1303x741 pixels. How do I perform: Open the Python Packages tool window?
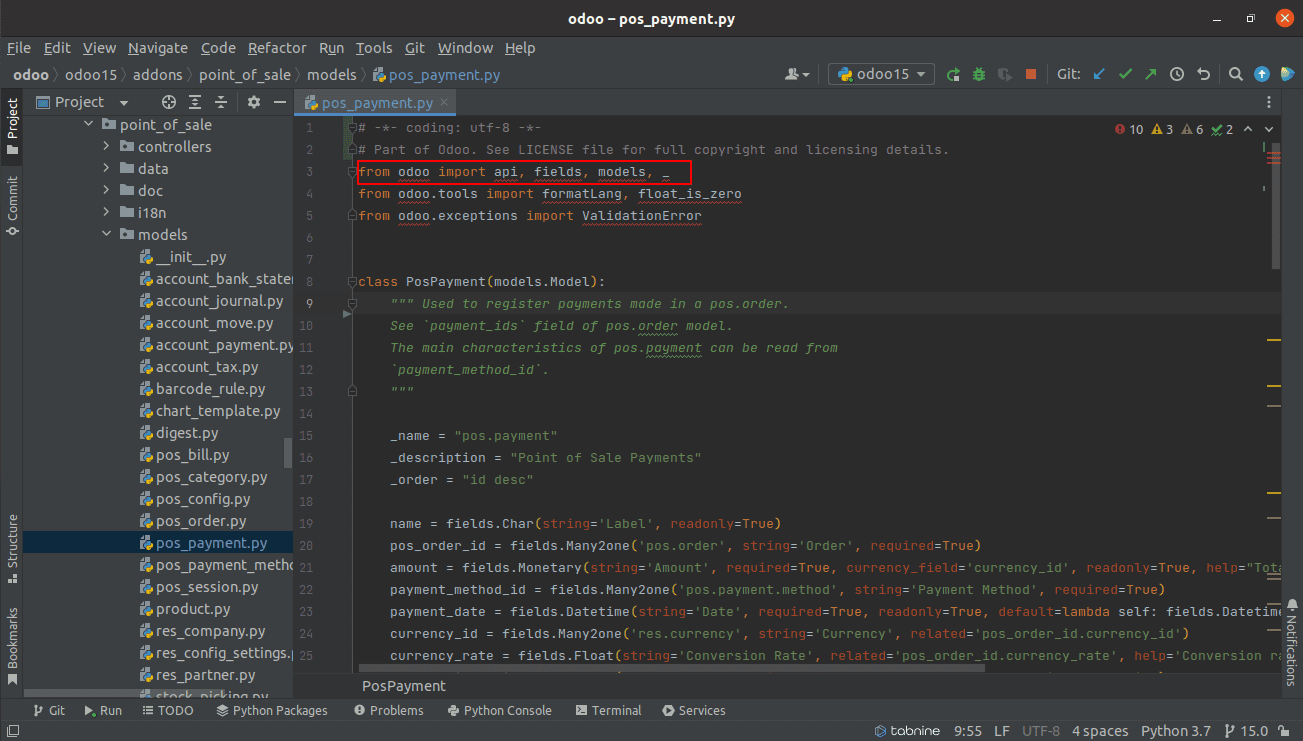click(271, 711)
